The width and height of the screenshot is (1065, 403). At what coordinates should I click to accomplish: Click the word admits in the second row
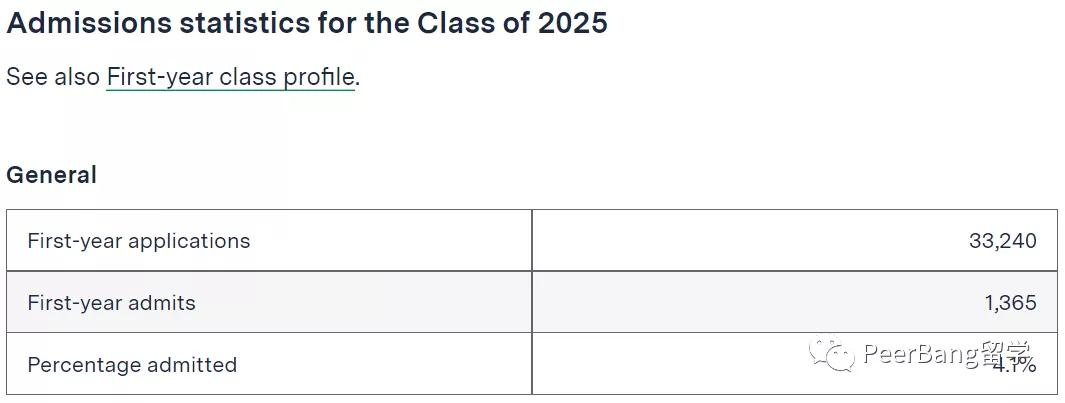(162, 303)
